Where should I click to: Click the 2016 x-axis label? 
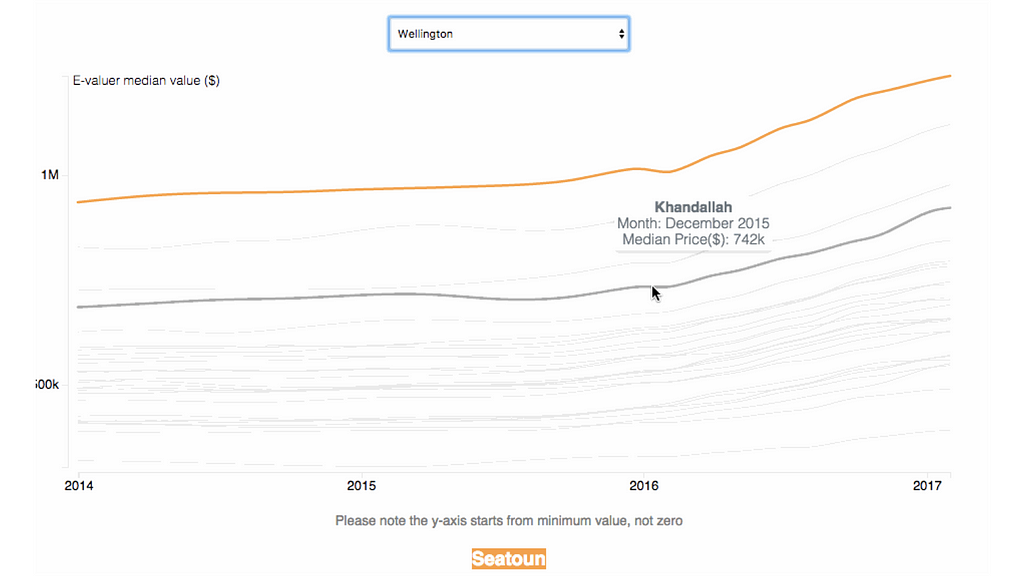(644, 486)
